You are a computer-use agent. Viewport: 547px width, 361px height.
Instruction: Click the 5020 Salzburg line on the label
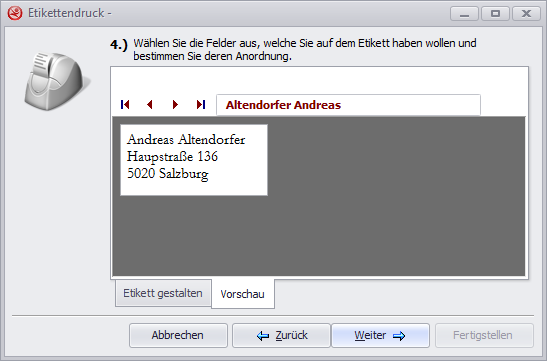coord(168,174)
